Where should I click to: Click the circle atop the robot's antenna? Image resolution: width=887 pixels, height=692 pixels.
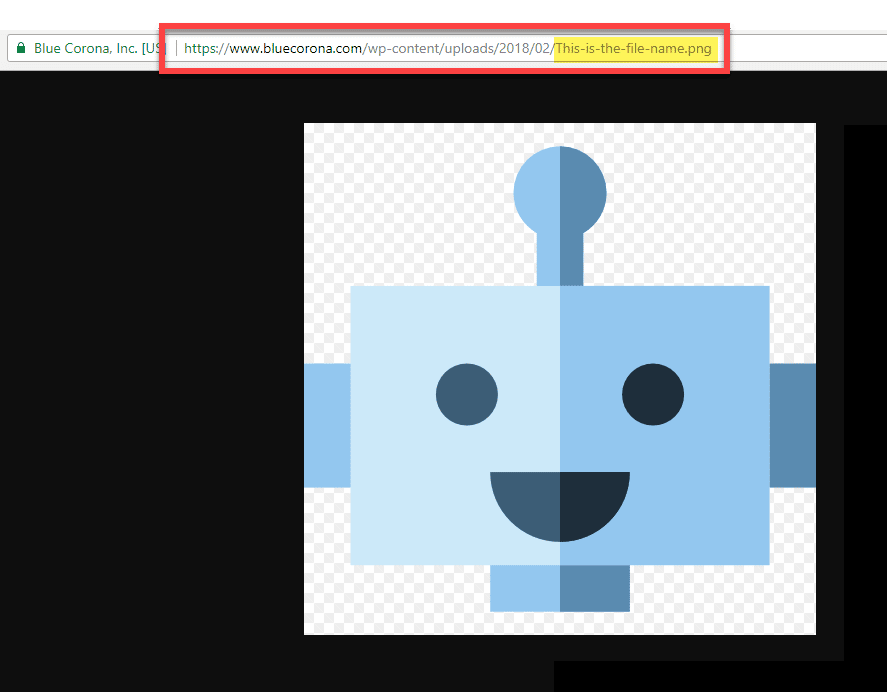(560, 190)
